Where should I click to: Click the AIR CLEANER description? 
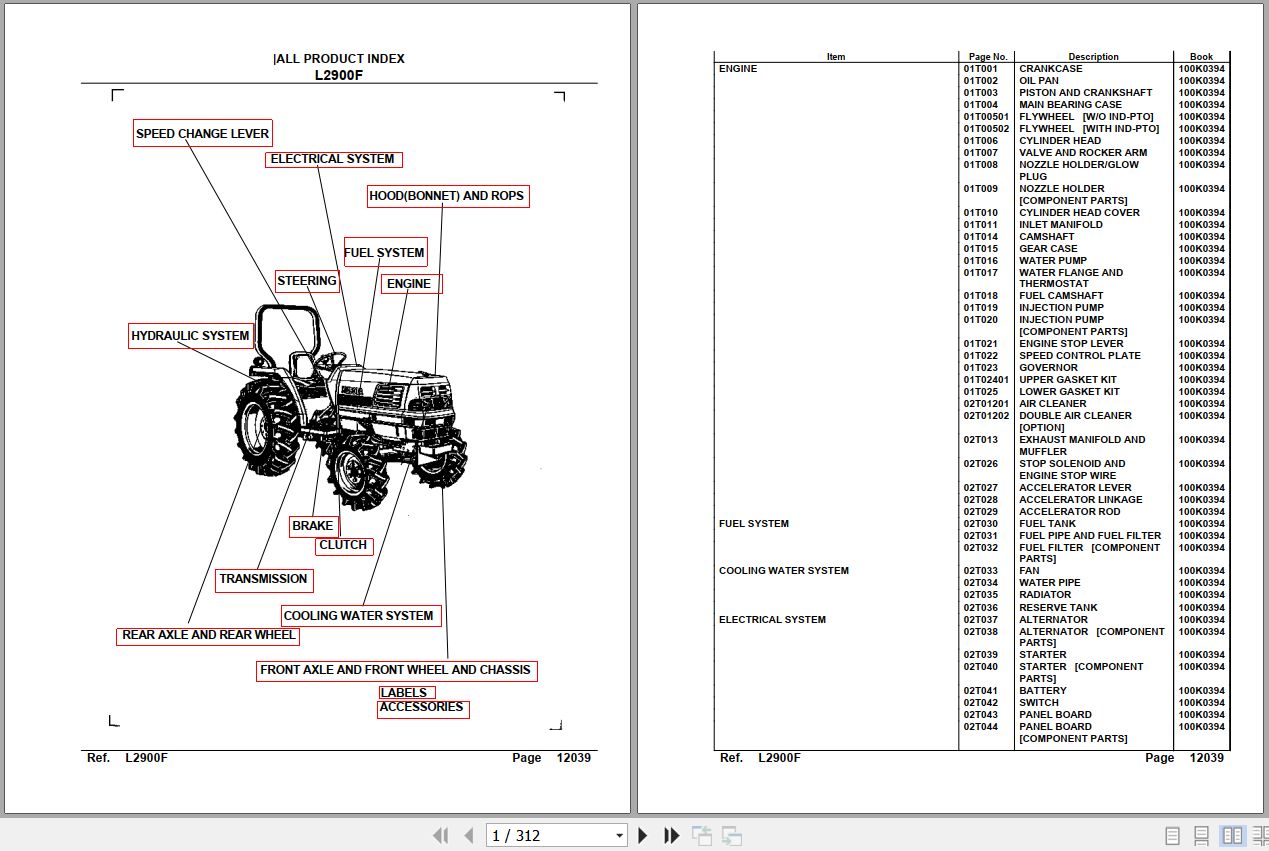(x=1052, y=404)
